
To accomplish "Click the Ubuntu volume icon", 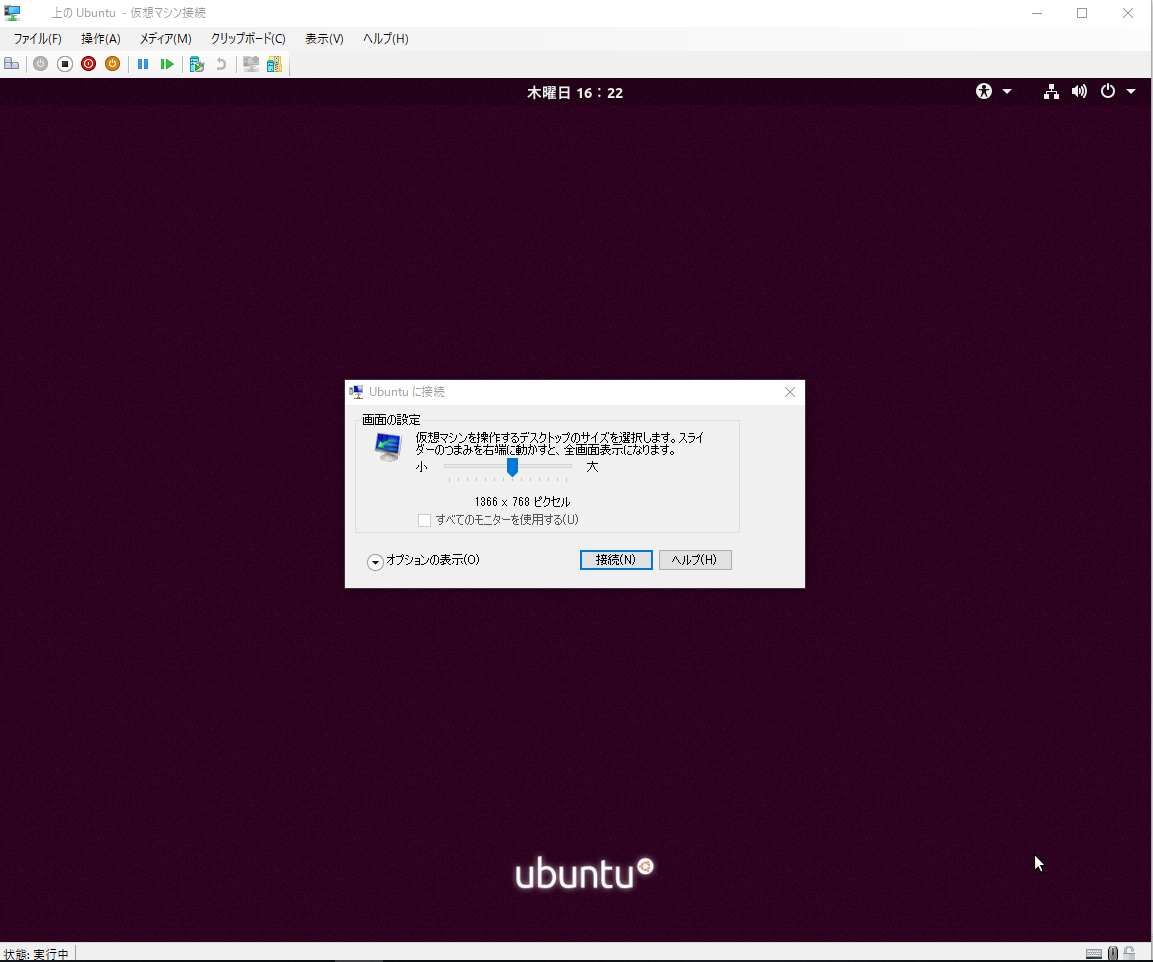I will [x=1080, y=91].
